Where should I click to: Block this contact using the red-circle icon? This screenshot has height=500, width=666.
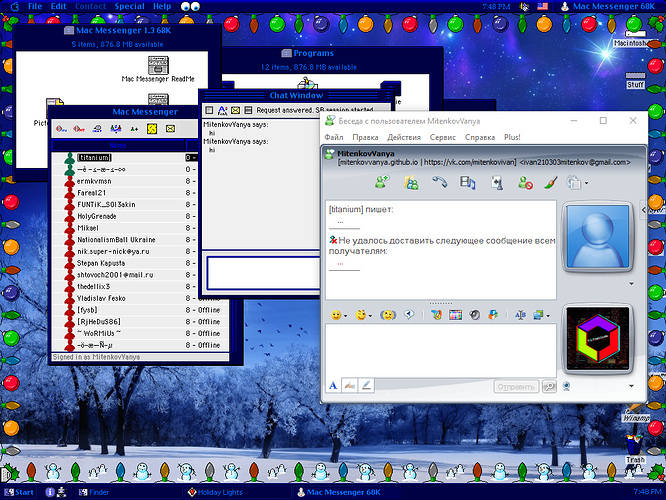(x=525, y=183)
